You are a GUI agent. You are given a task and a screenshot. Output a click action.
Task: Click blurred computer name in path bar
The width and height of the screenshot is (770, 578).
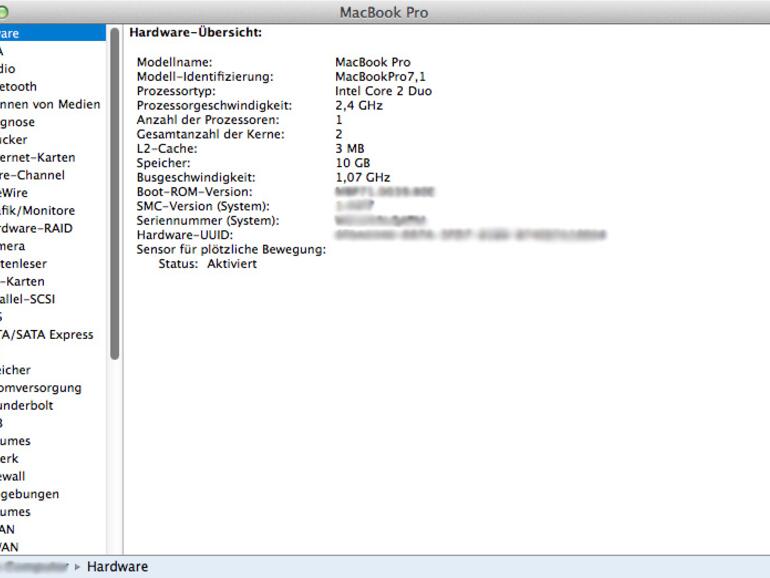click(x=34, y=566)
